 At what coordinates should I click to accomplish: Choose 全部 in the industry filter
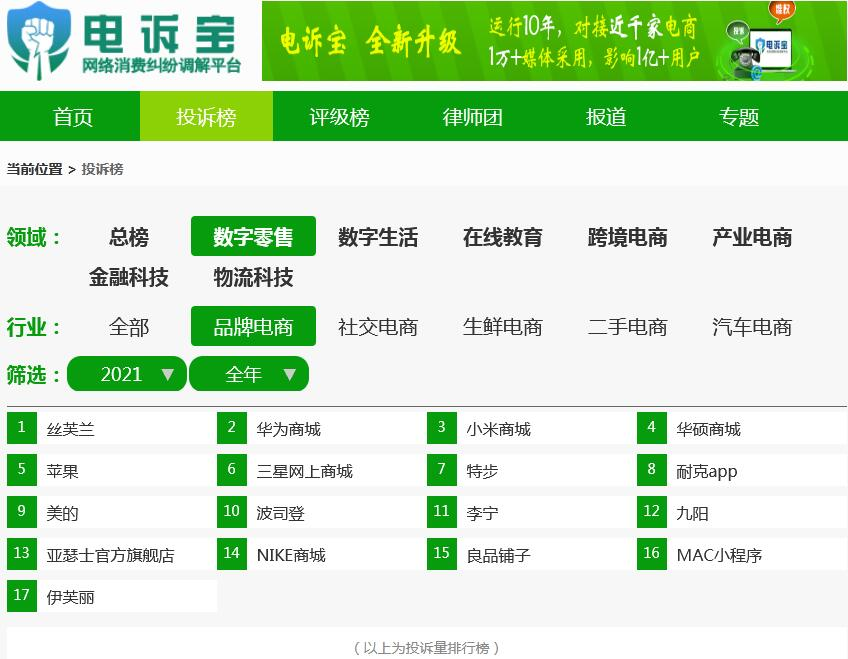pyautogui.click(x=129, y=327)
